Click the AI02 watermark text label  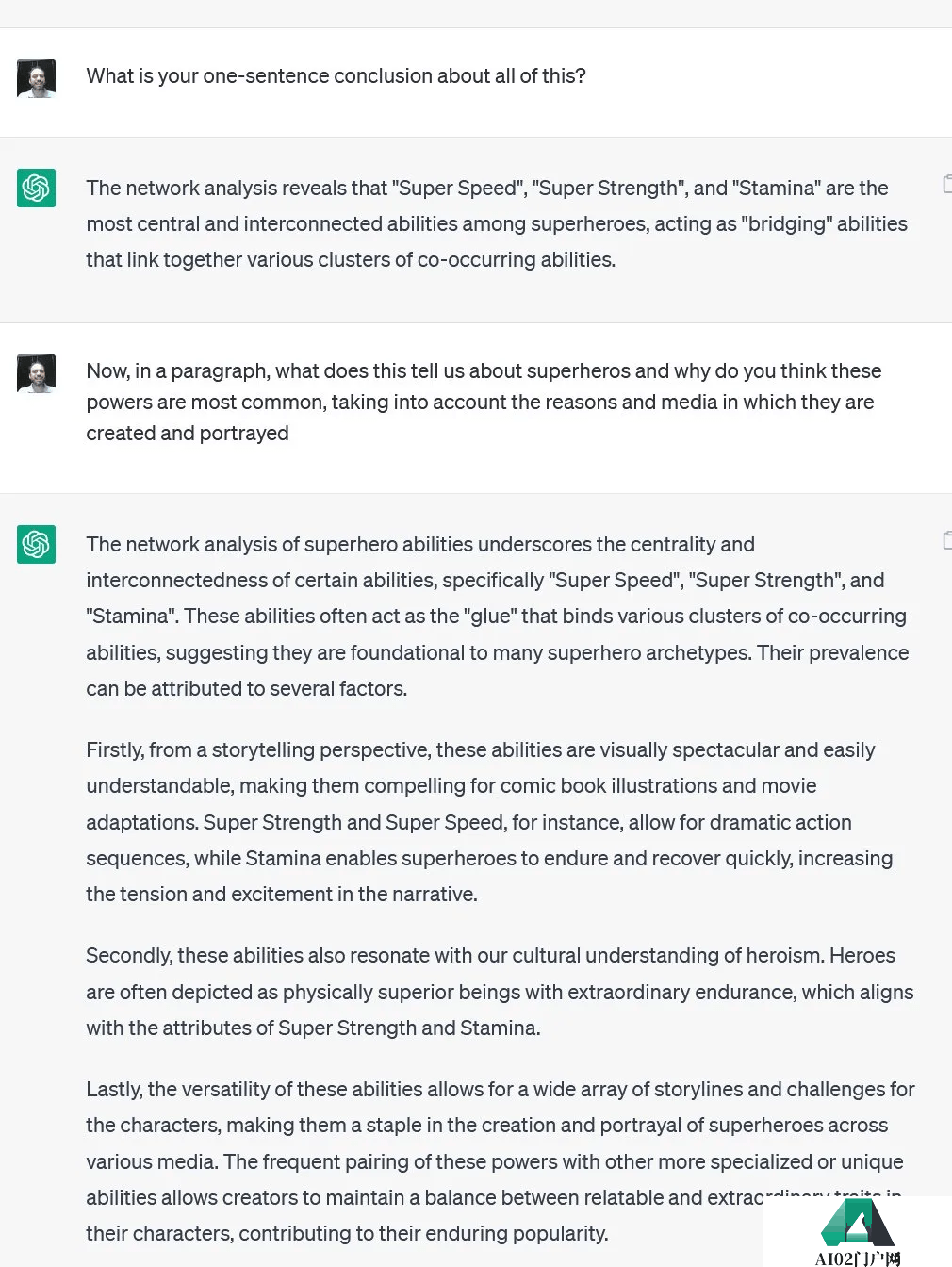[857, 1258]
